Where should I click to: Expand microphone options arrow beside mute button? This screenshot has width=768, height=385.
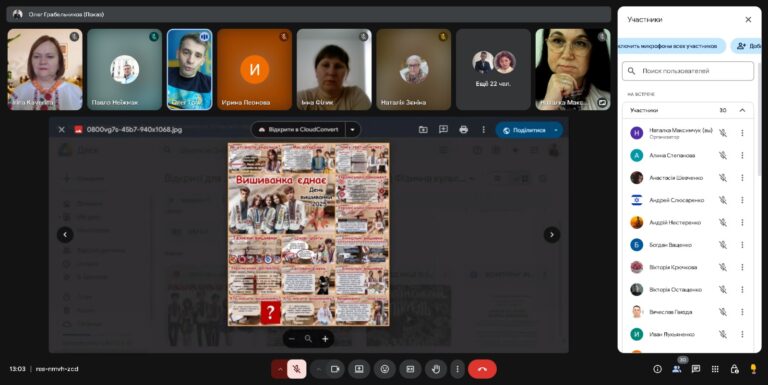click(280, 369)
